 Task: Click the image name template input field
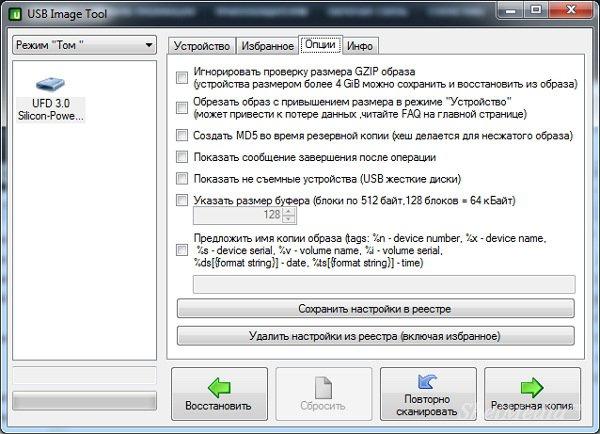tap(384, 285)
